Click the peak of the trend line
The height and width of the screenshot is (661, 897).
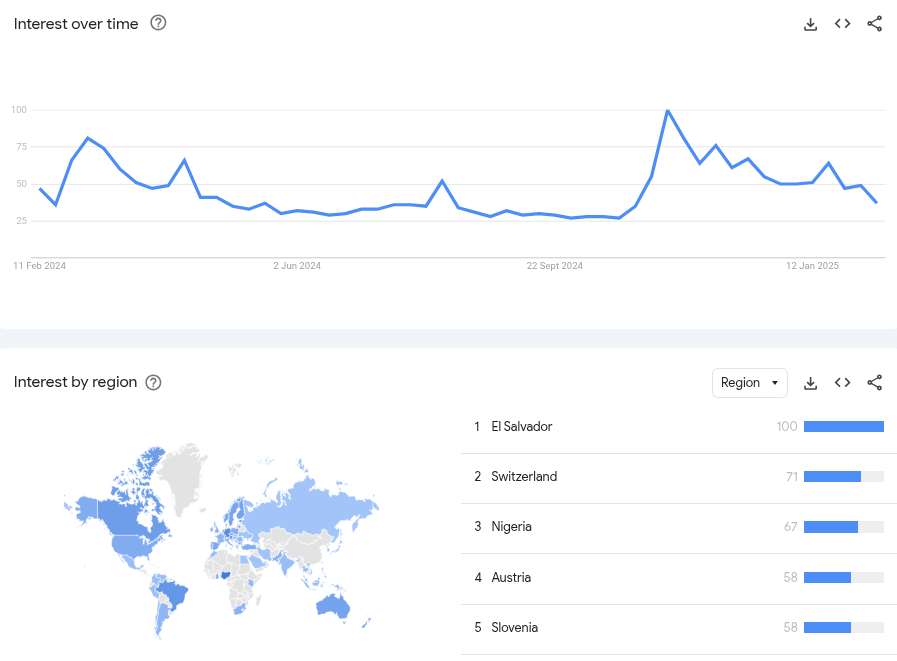click(668, 111)
